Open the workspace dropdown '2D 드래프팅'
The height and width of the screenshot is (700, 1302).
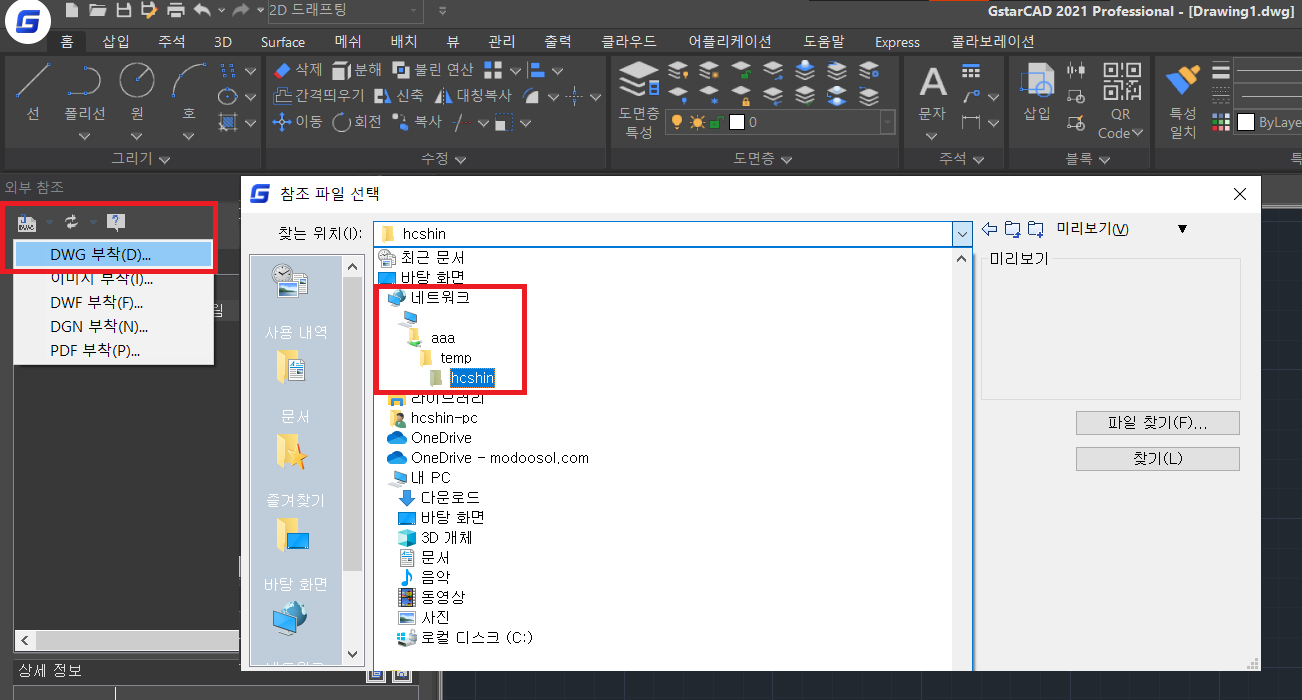point(345,12)
